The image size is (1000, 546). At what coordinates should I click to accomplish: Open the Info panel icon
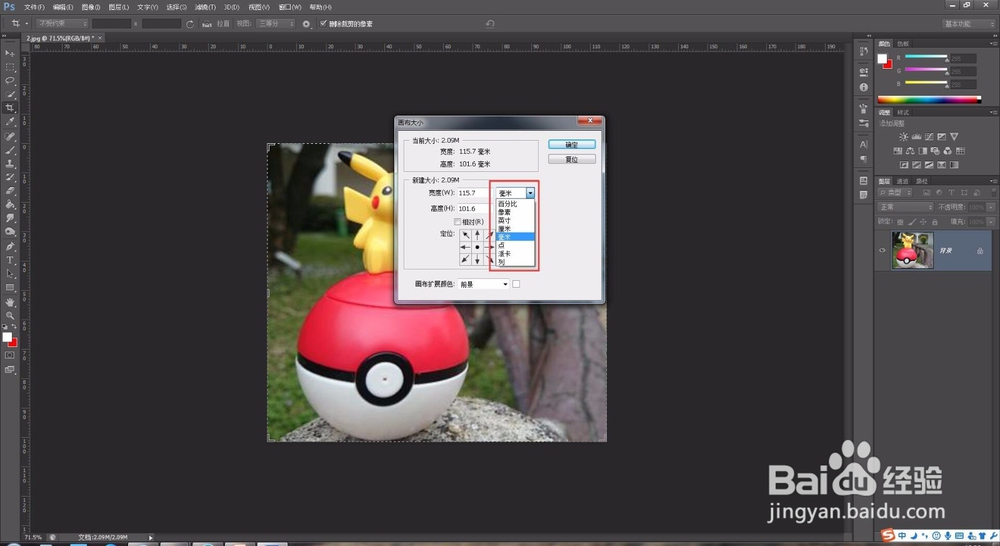point(864,87)
